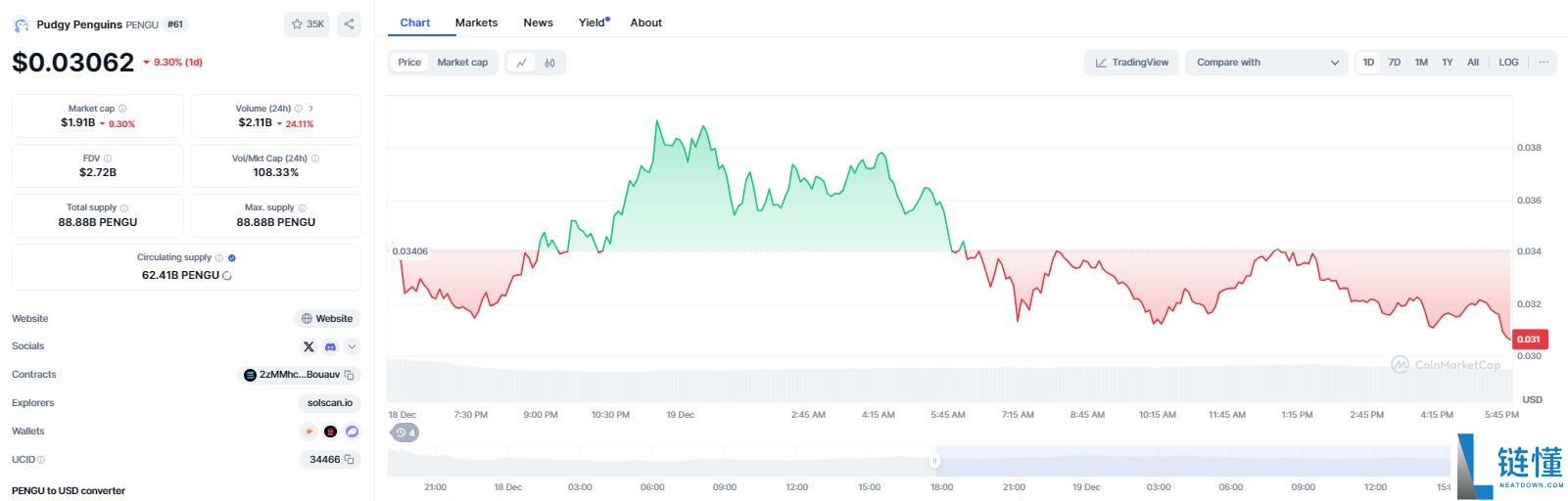The image size is (1568, 501).
Task: Switch to candlestick chart view
Action: tap(549, 63)
